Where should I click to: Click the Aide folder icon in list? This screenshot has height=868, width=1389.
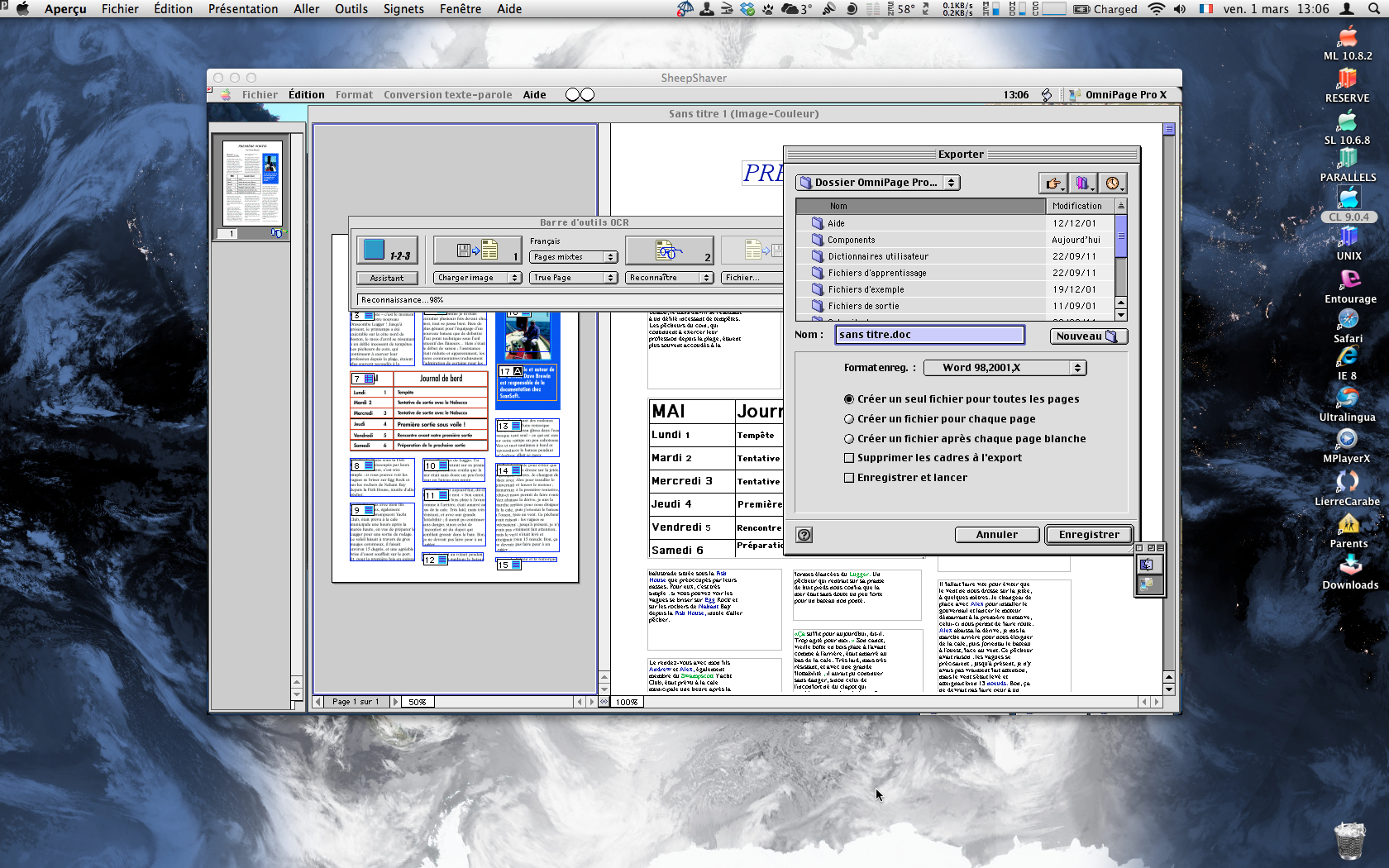click(x=818, y=223)
